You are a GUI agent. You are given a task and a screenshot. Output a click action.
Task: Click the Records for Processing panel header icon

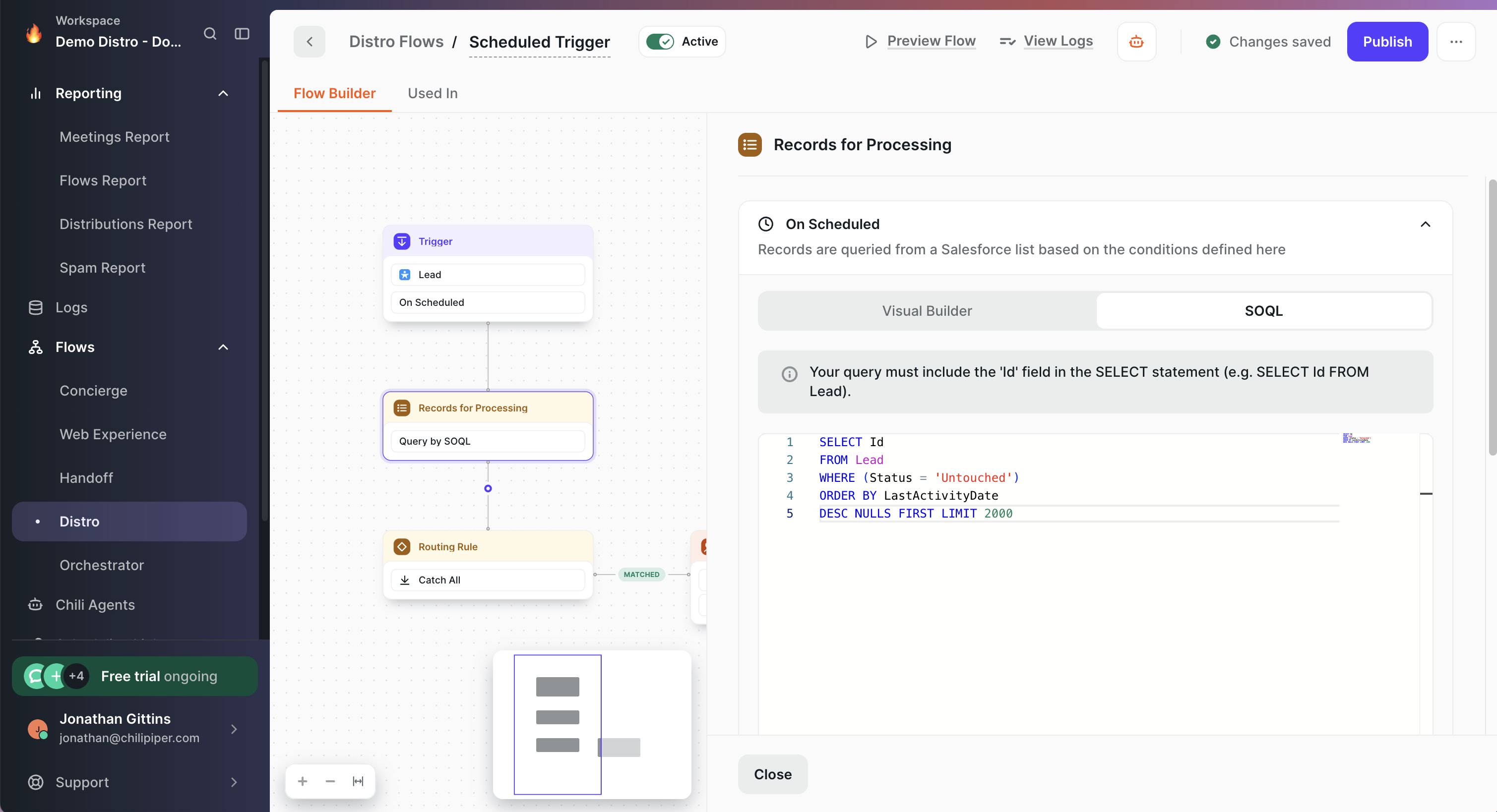(x=749, y=145)
